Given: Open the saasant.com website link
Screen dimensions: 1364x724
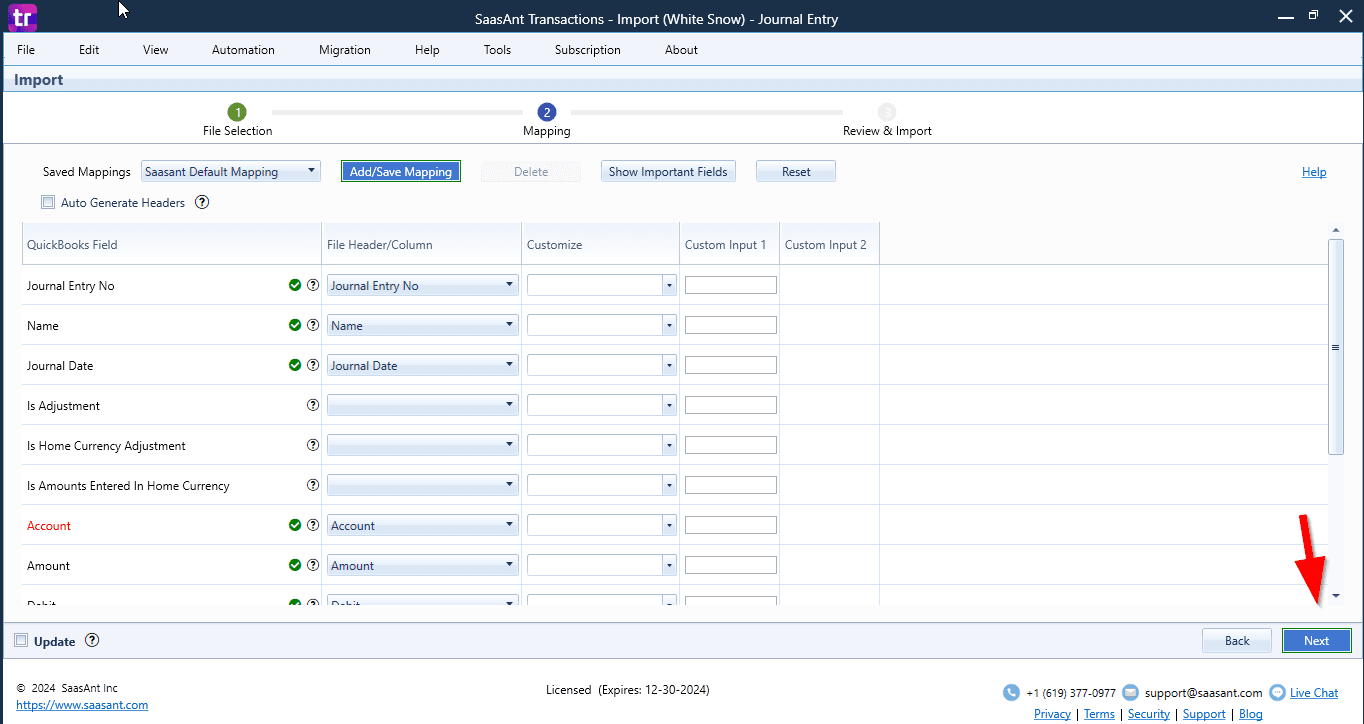Looking at the screenshot, I should (82, 705).
